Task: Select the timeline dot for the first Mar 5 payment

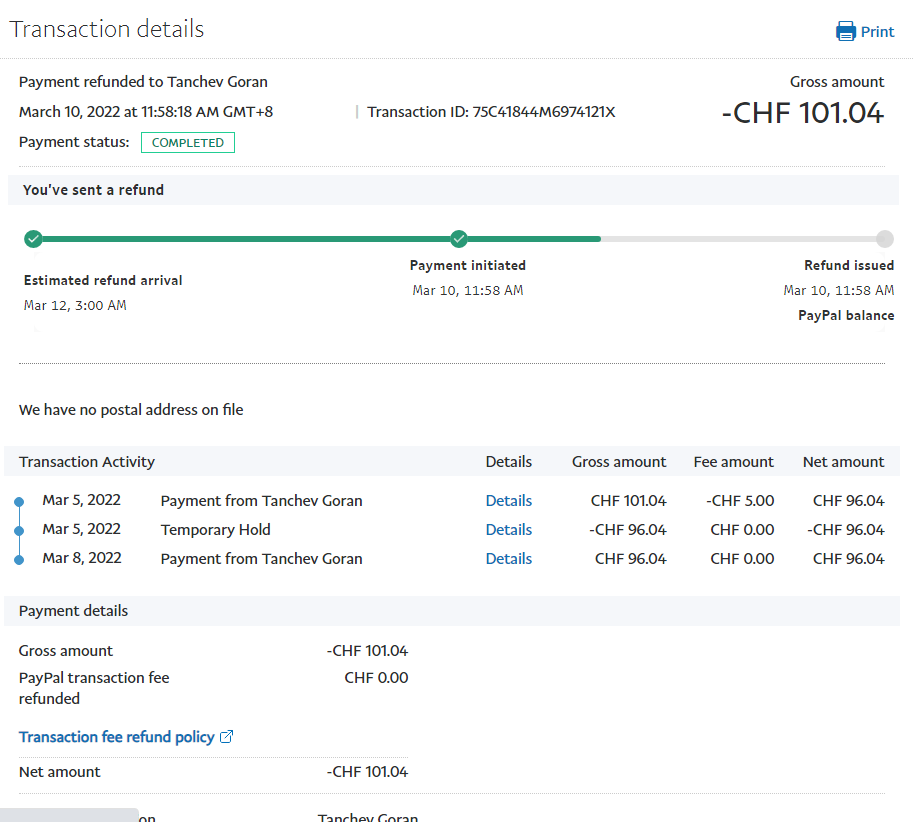Action: pos(19,501)
